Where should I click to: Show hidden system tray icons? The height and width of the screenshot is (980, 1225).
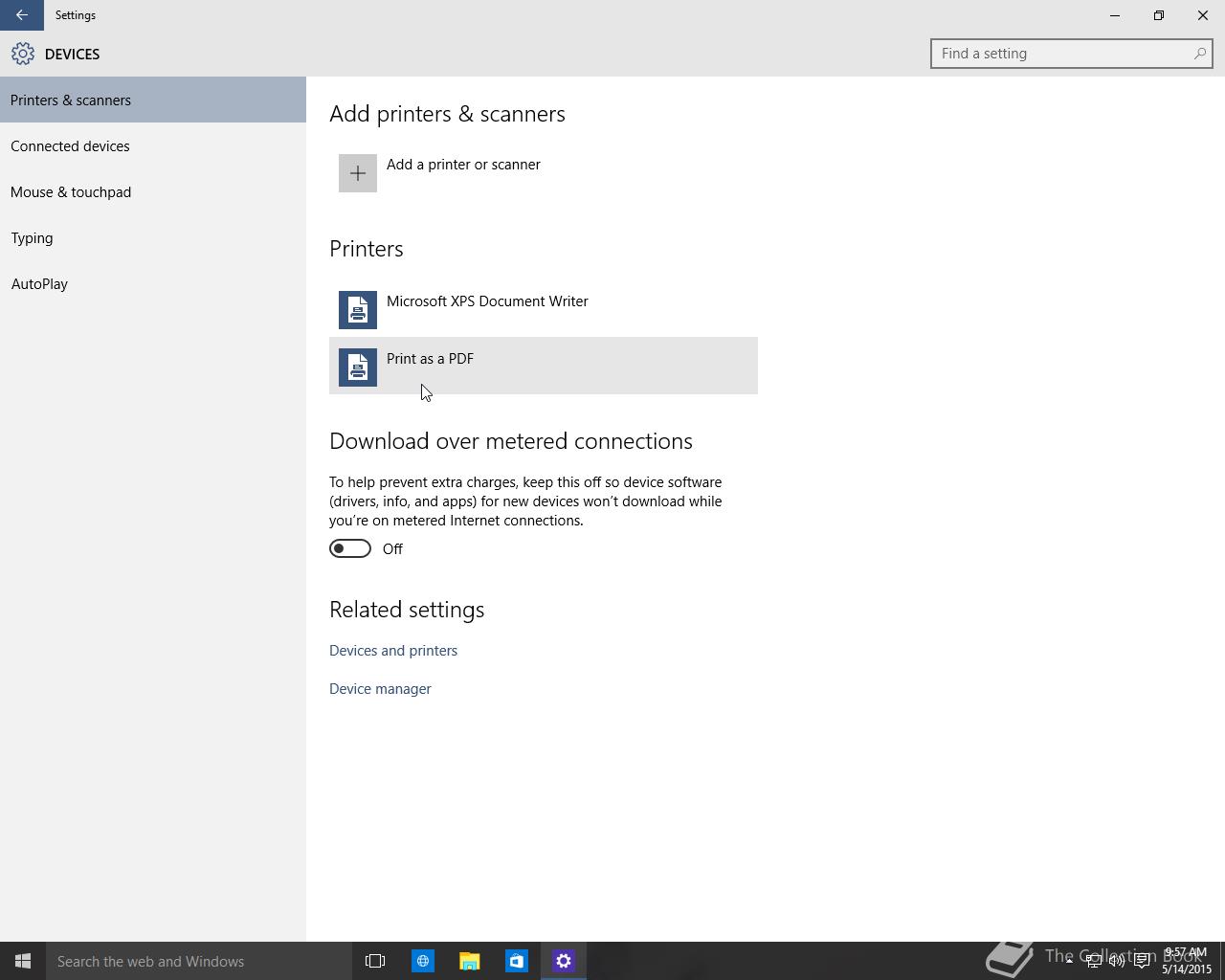[1069, 961]
